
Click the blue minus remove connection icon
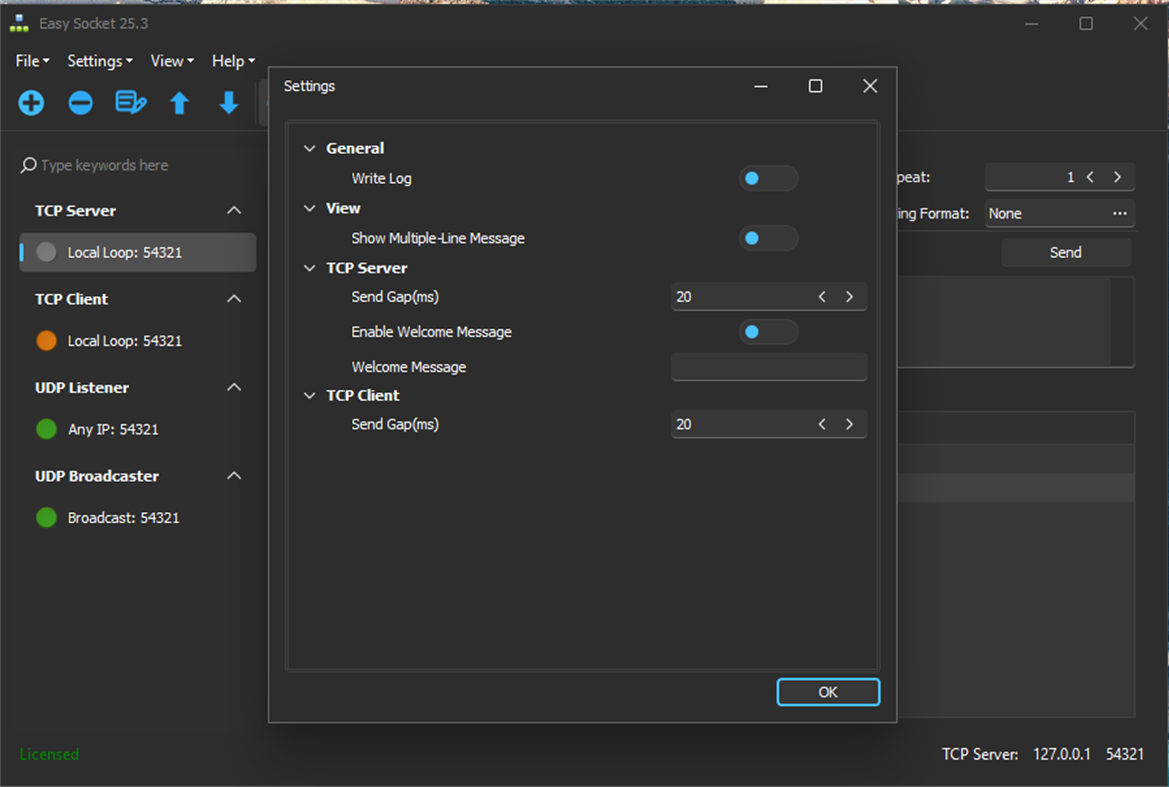81,103
